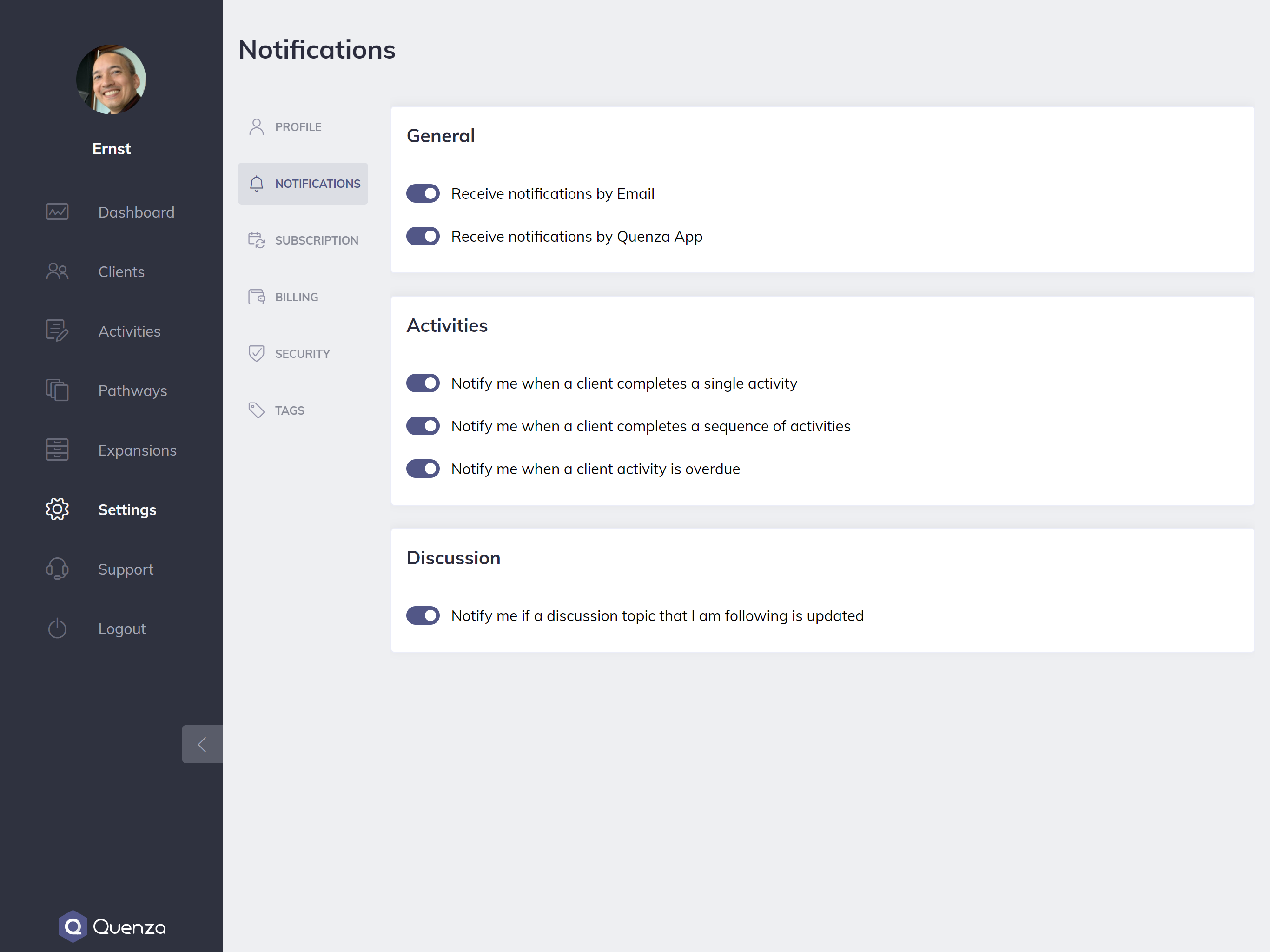Click the Dashboard chart icon
Screen dimensions: 1270x952
[x=57, y=212]
